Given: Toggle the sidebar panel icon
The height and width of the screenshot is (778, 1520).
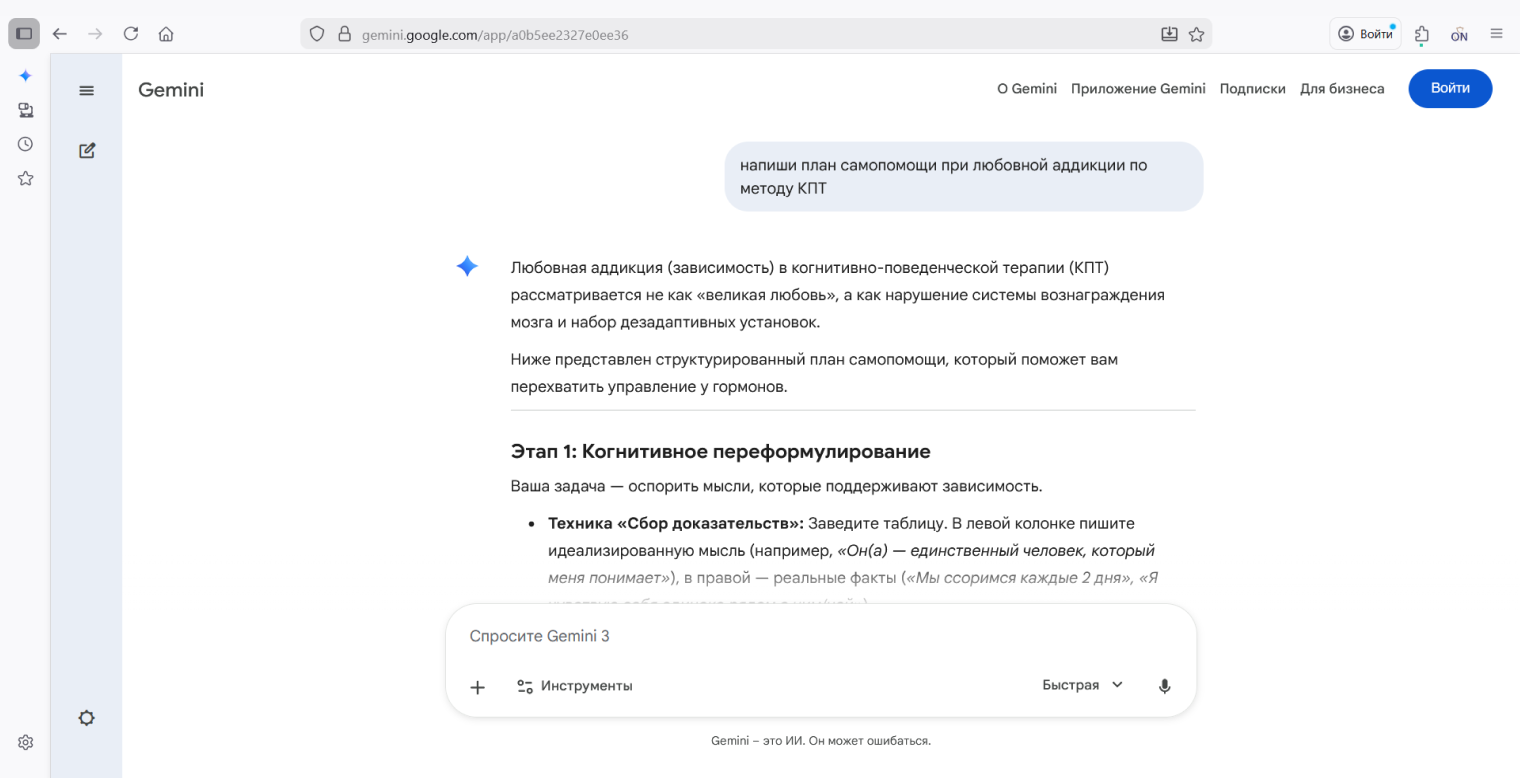Looking at the screenshot, I should (23, 33).
